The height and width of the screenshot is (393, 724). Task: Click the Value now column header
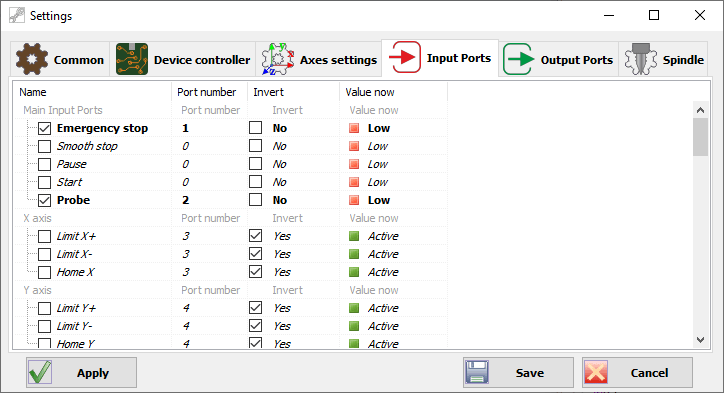(x=393, y=92)
